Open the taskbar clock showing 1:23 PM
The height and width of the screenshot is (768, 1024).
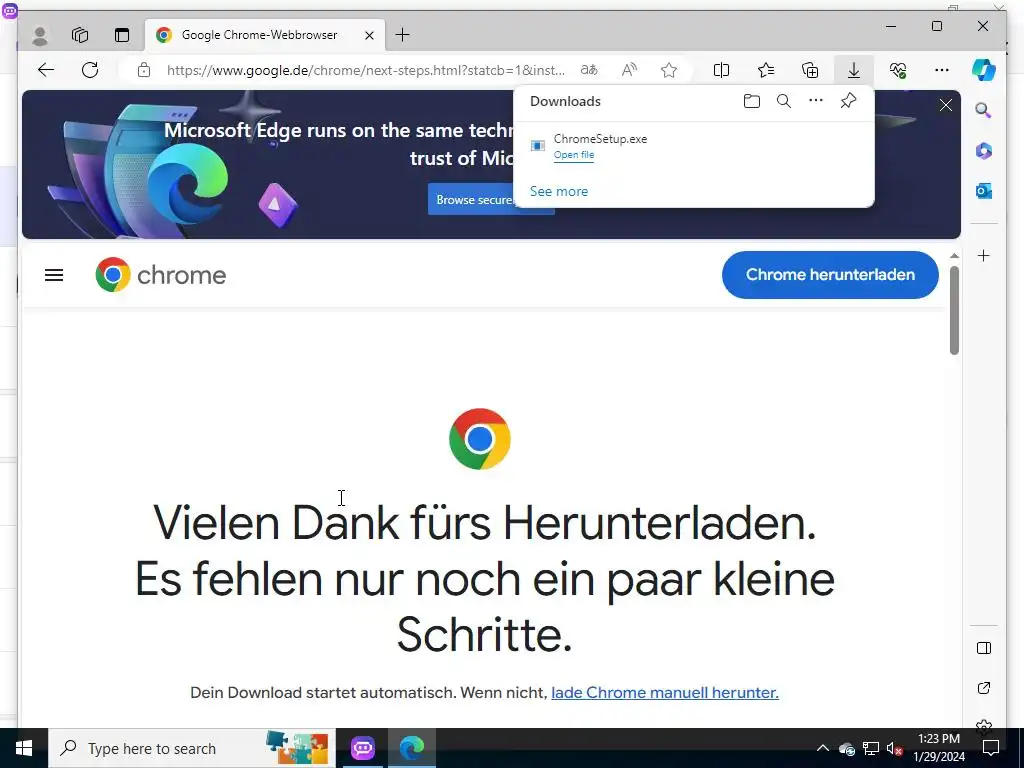(x=938, y=748)
